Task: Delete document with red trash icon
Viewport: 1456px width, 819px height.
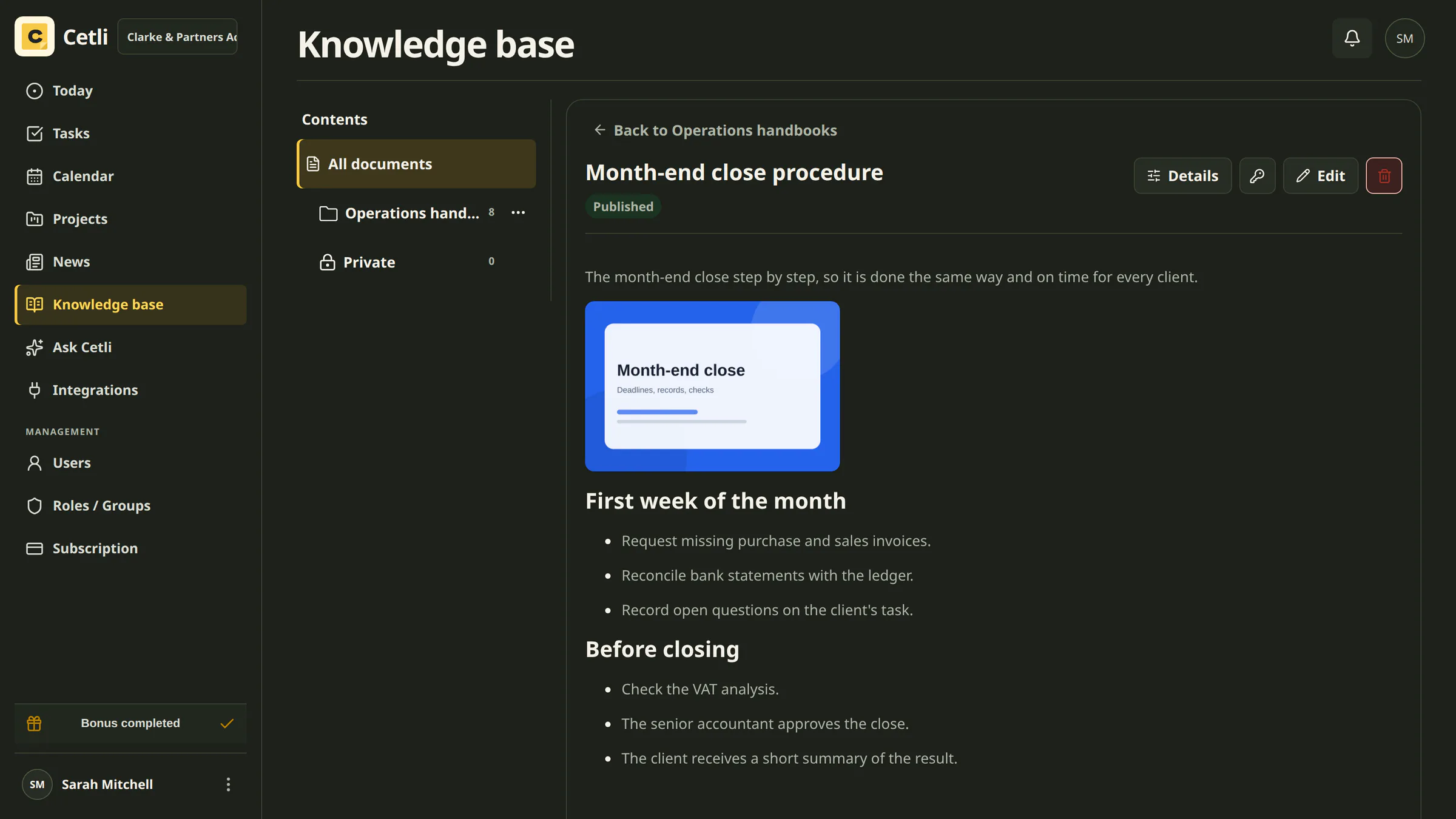Action: (x=1384, y=176)
